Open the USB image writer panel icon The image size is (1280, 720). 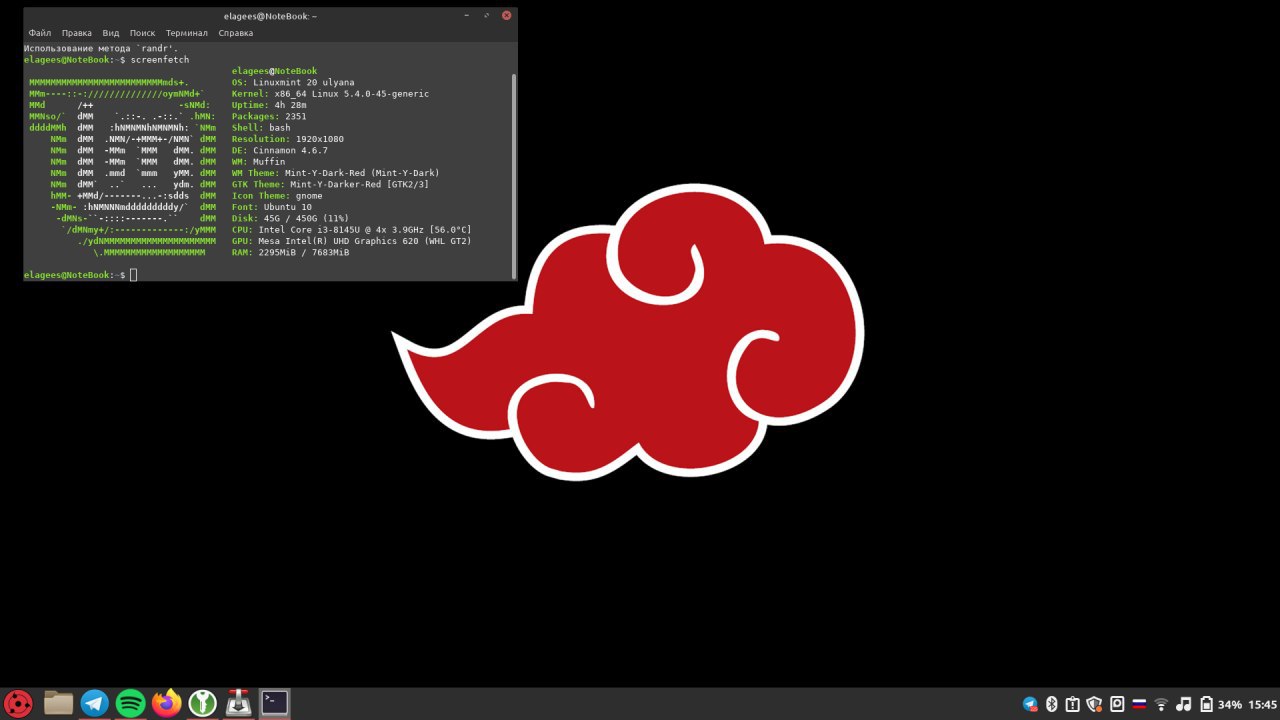click(238, 703)
